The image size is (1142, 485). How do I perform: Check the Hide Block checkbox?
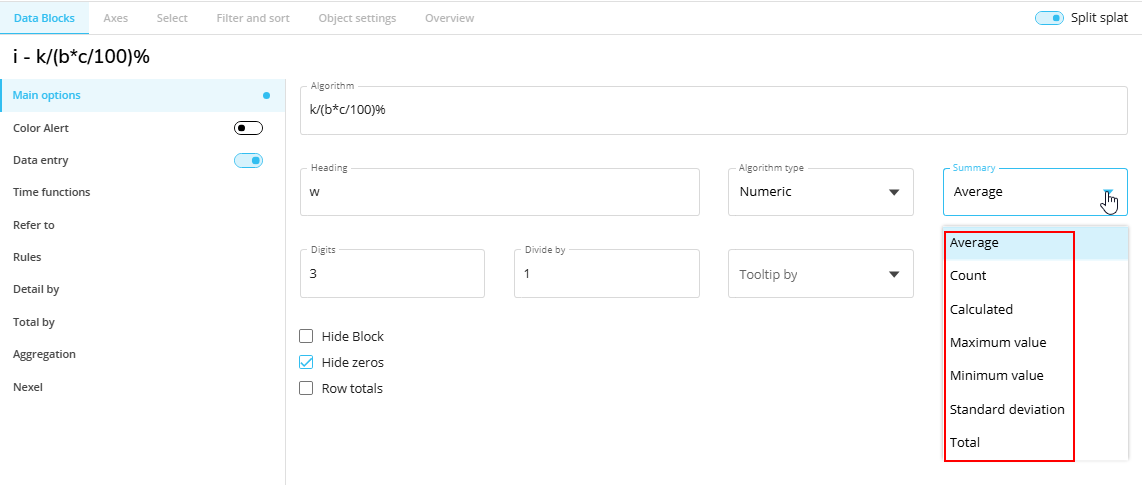point(307,337)
